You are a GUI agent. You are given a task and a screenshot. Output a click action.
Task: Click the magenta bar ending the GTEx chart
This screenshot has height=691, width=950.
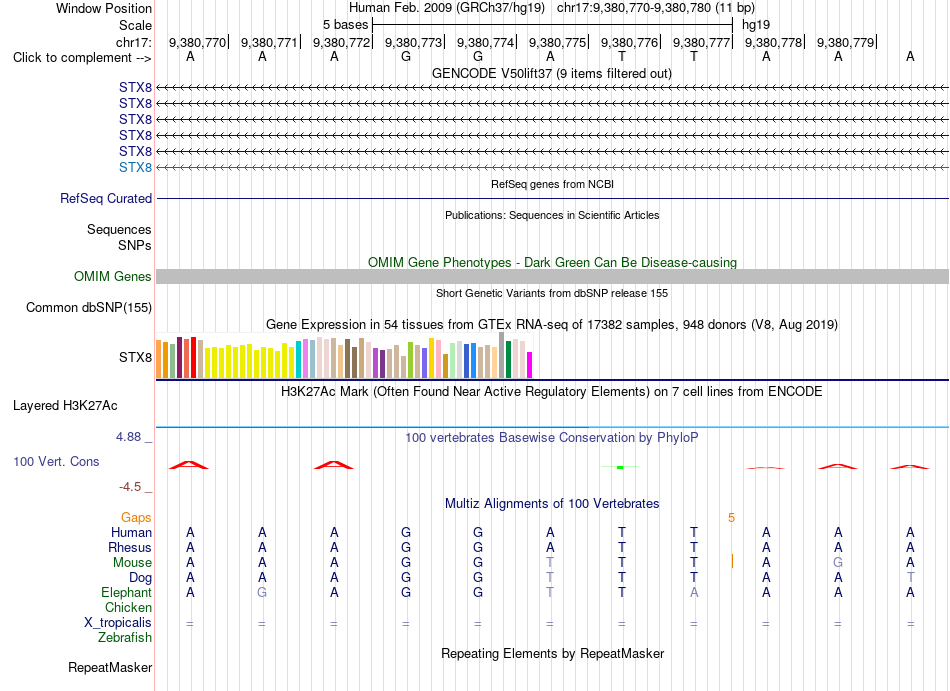pos(530,365)
